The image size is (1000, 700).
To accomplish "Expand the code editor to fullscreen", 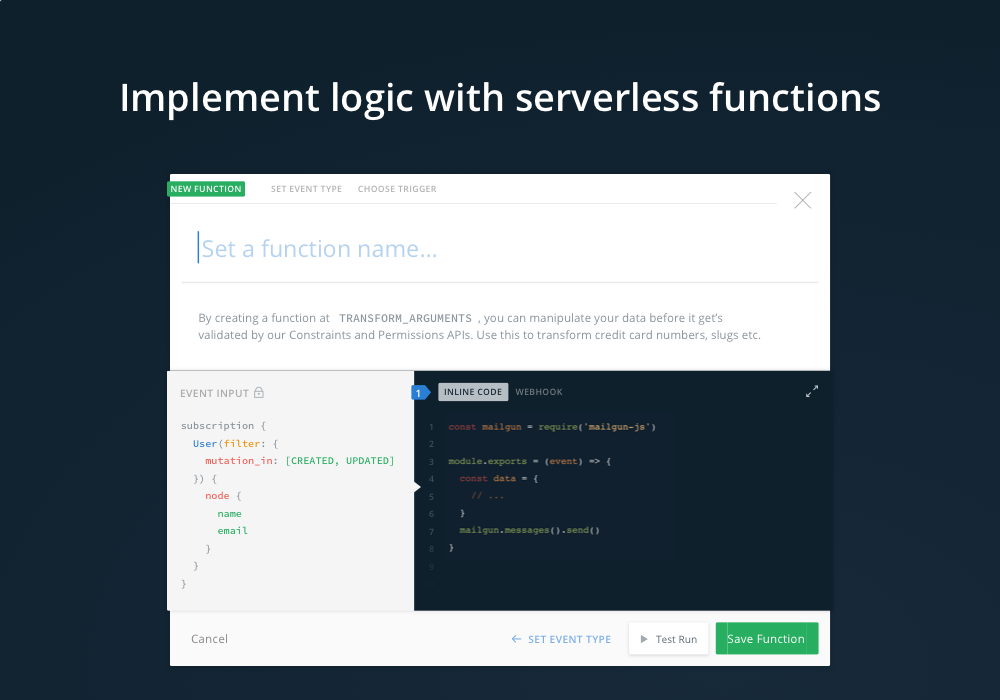I will tap(812, 391).
